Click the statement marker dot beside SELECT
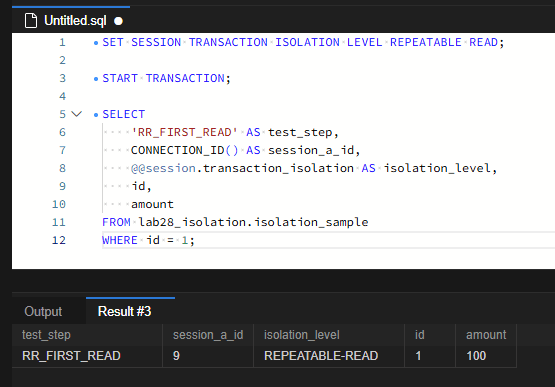 [x=96, y=115]
